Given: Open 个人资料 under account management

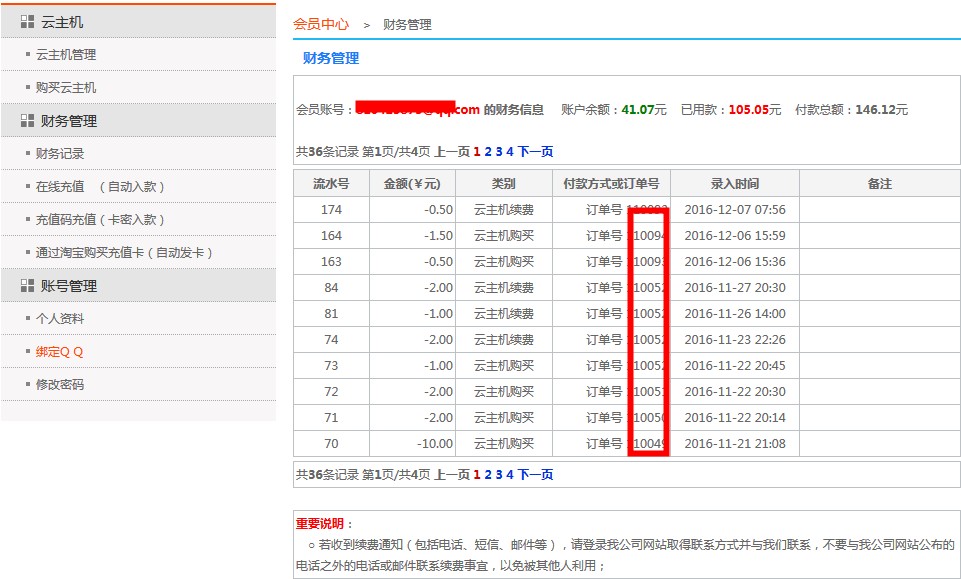Looking at the screenshot, I should point(60,319).
